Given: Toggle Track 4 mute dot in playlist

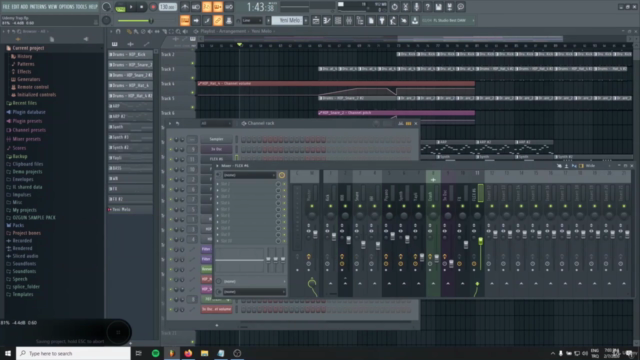Looking at the screenshot, I should pyautogui.click(x=193, y=93).
